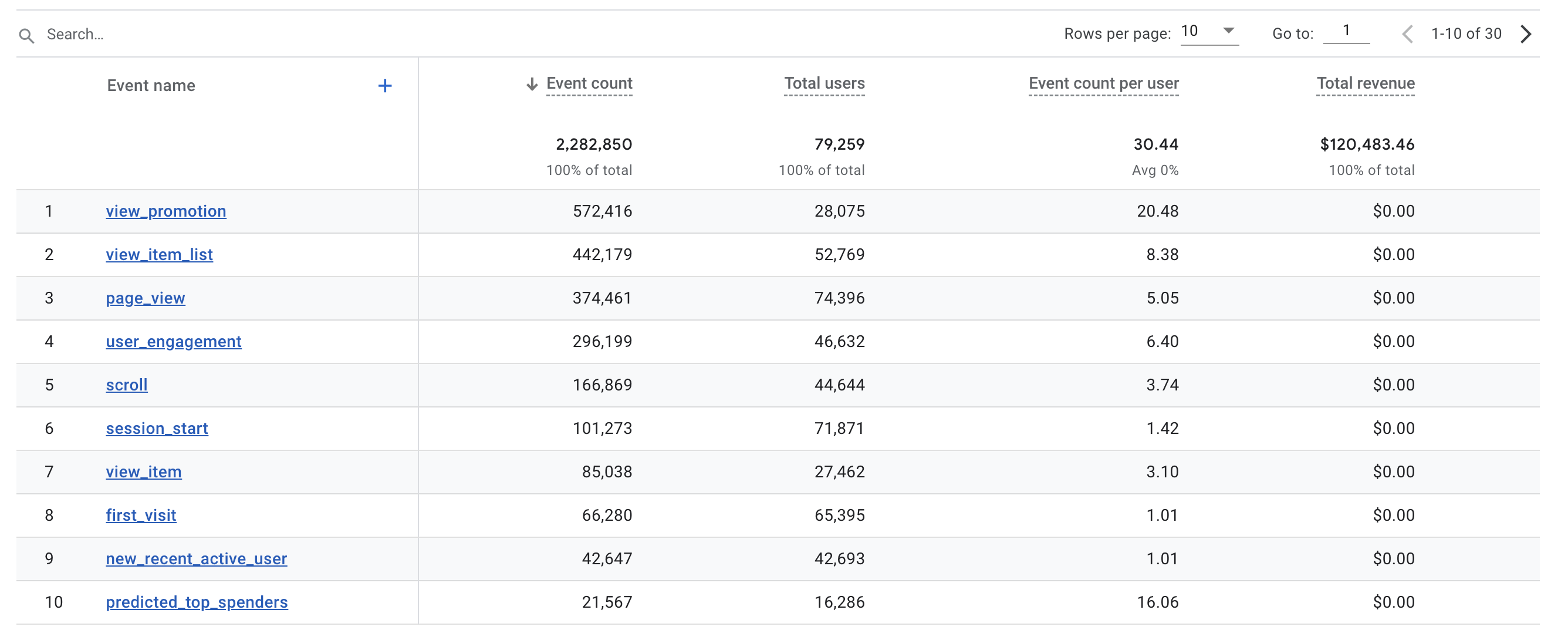Sort by Event count per user
1568x640 pixels.
tap(1103, 83)
